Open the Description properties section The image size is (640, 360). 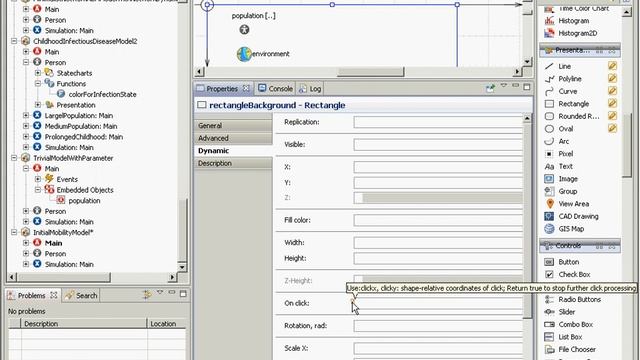tap(233, 163)
